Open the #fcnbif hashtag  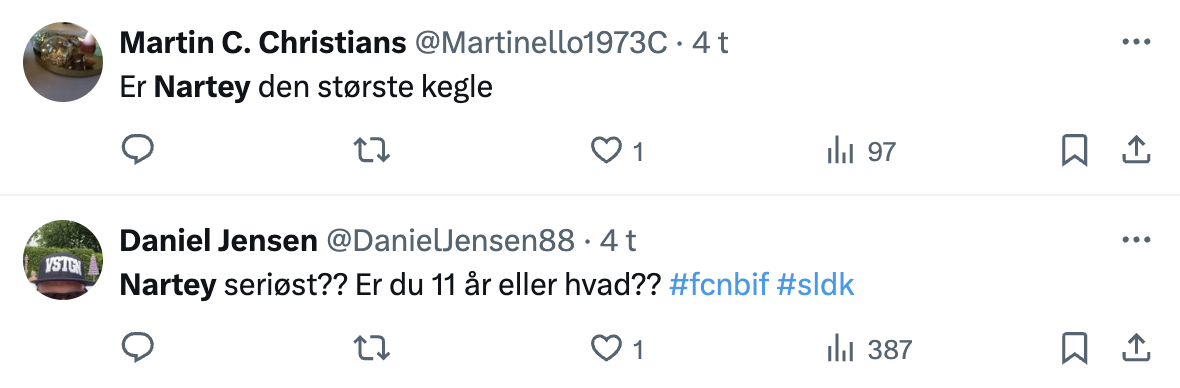tap(719, 285)
